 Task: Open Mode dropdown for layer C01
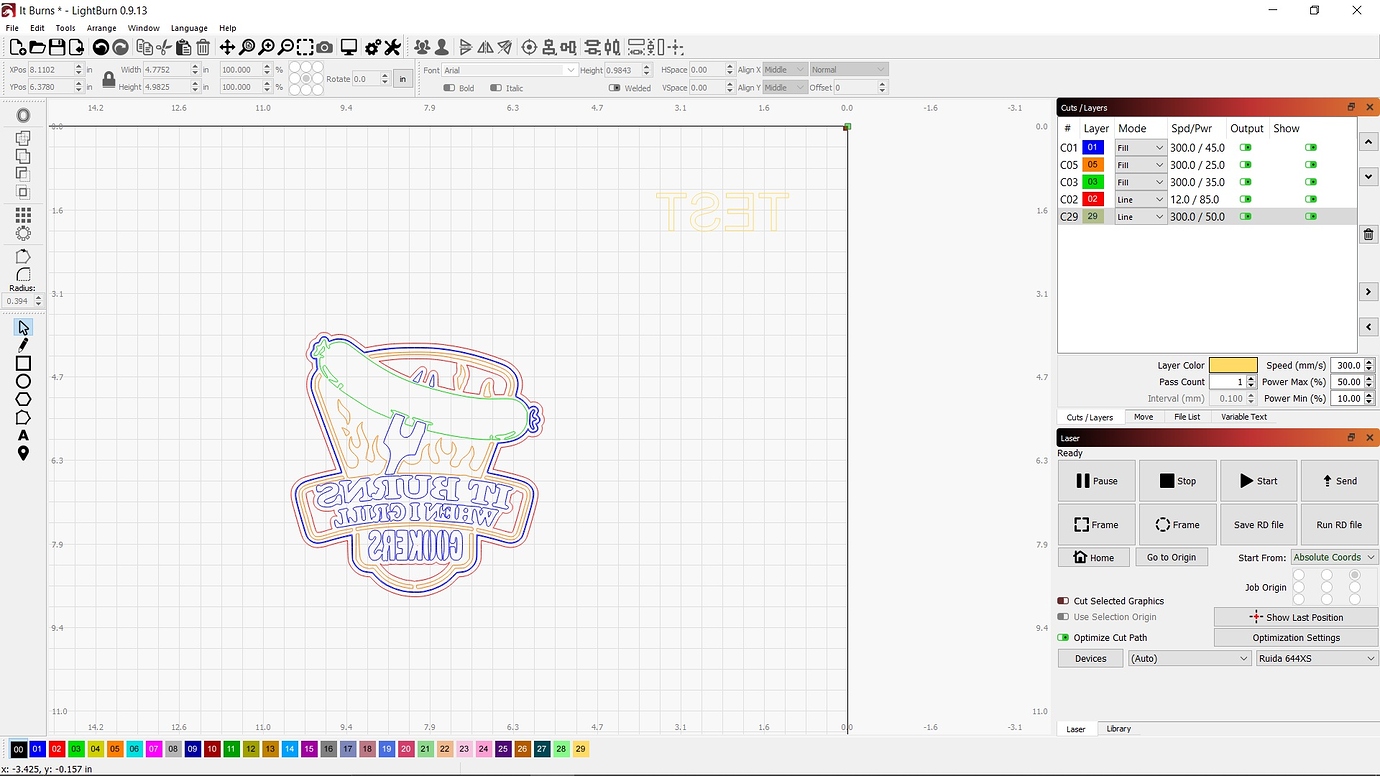tap(1140, 147)
